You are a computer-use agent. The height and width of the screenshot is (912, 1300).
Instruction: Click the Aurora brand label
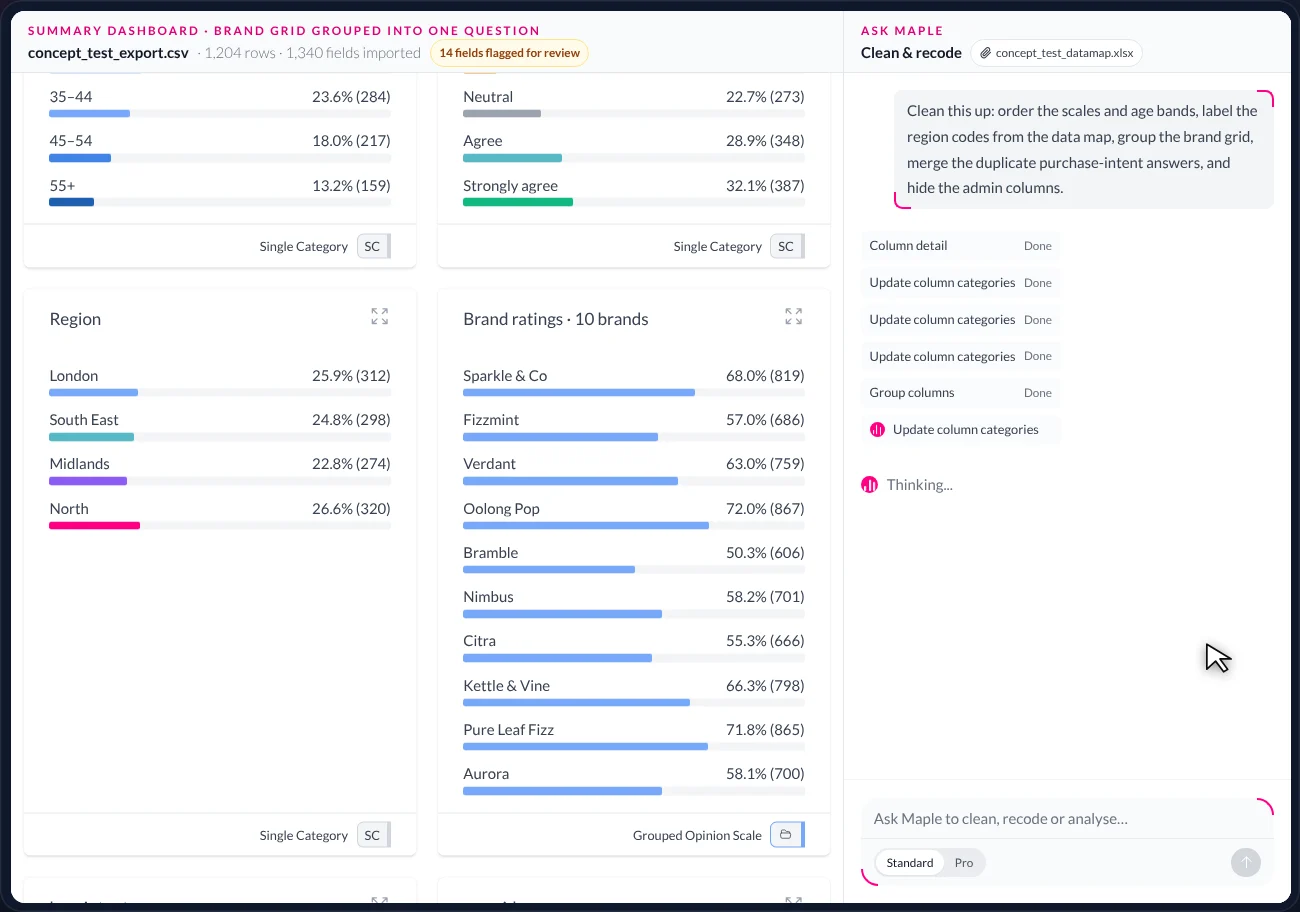(x=486, y=774)
